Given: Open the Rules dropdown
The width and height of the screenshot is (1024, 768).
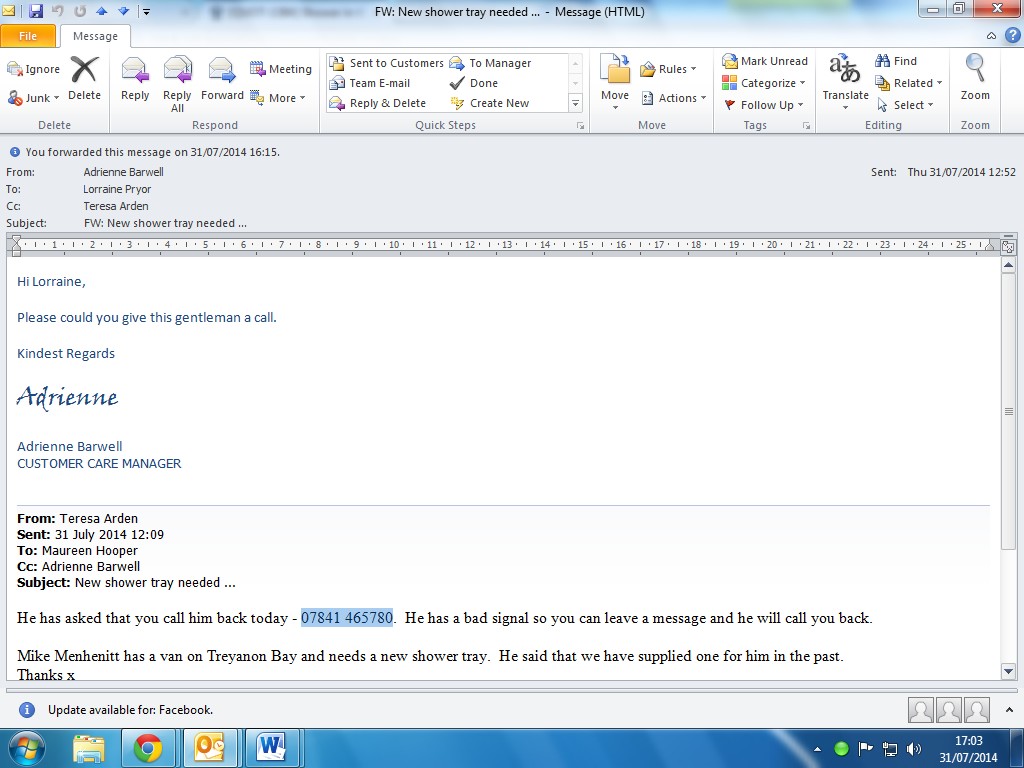Looking at the screenshot, I should [668, 69].
